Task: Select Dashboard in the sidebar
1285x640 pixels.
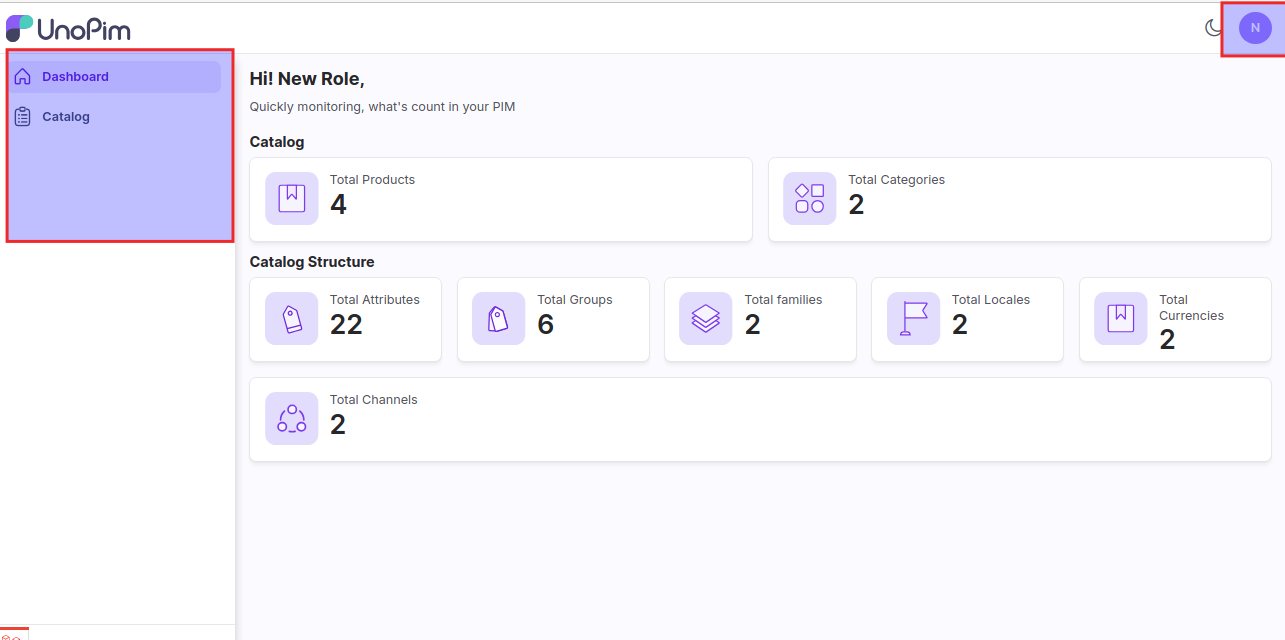Action: pos(75,77)
